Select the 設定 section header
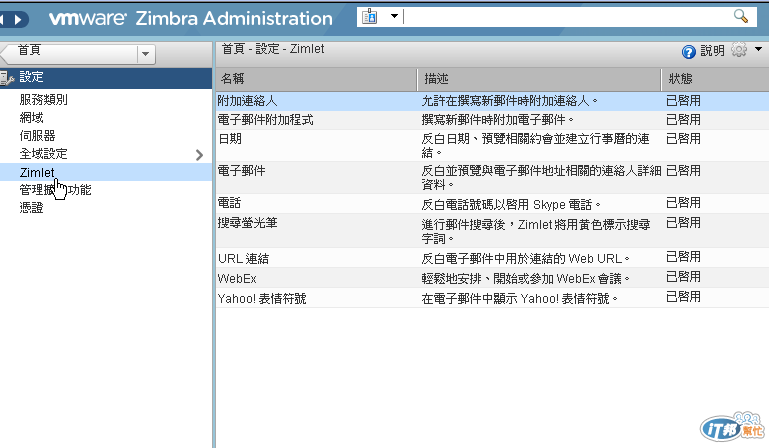769x448 pixels. (106, 78)
